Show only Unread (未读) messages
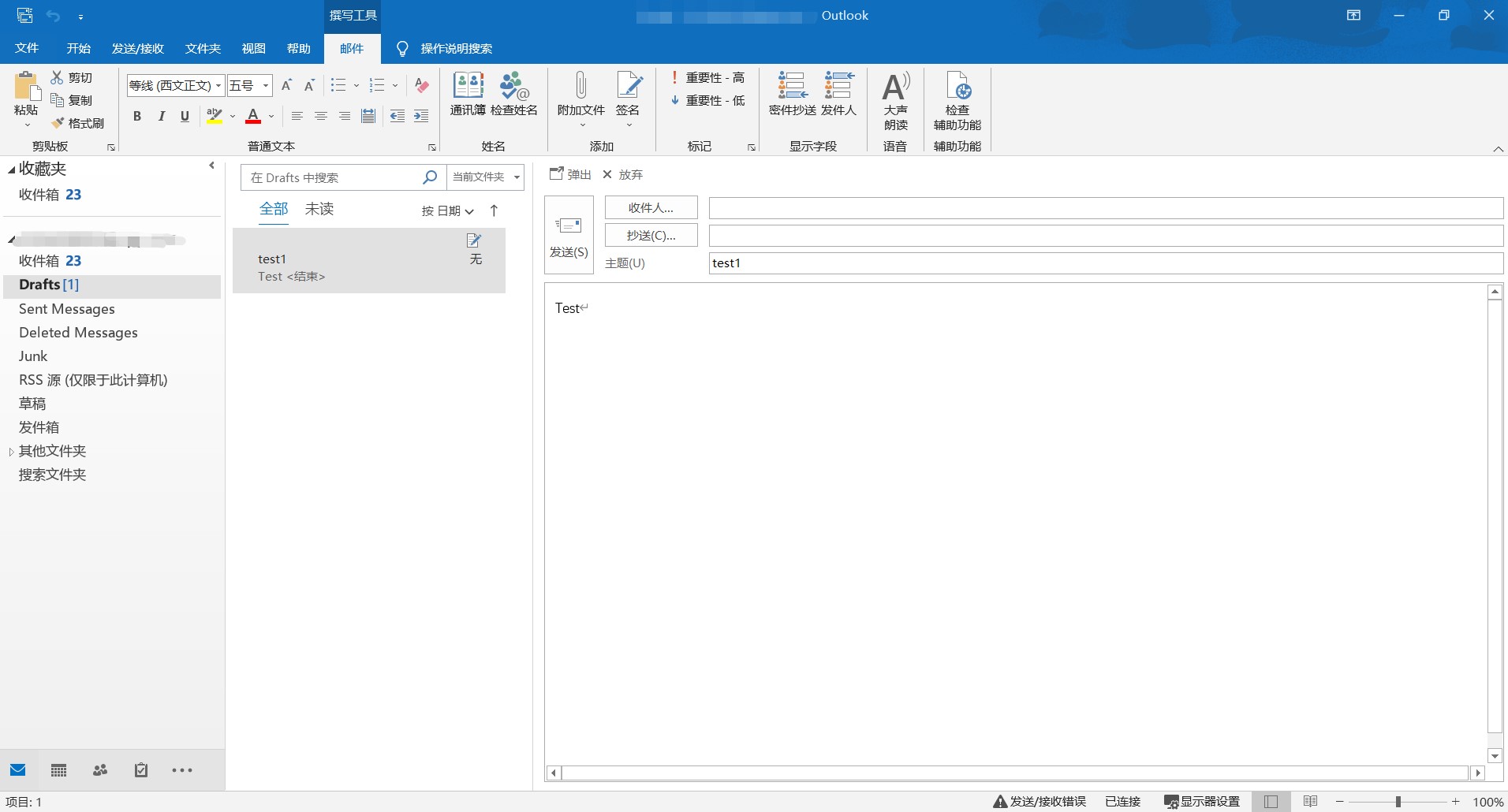 click(319, 209)
